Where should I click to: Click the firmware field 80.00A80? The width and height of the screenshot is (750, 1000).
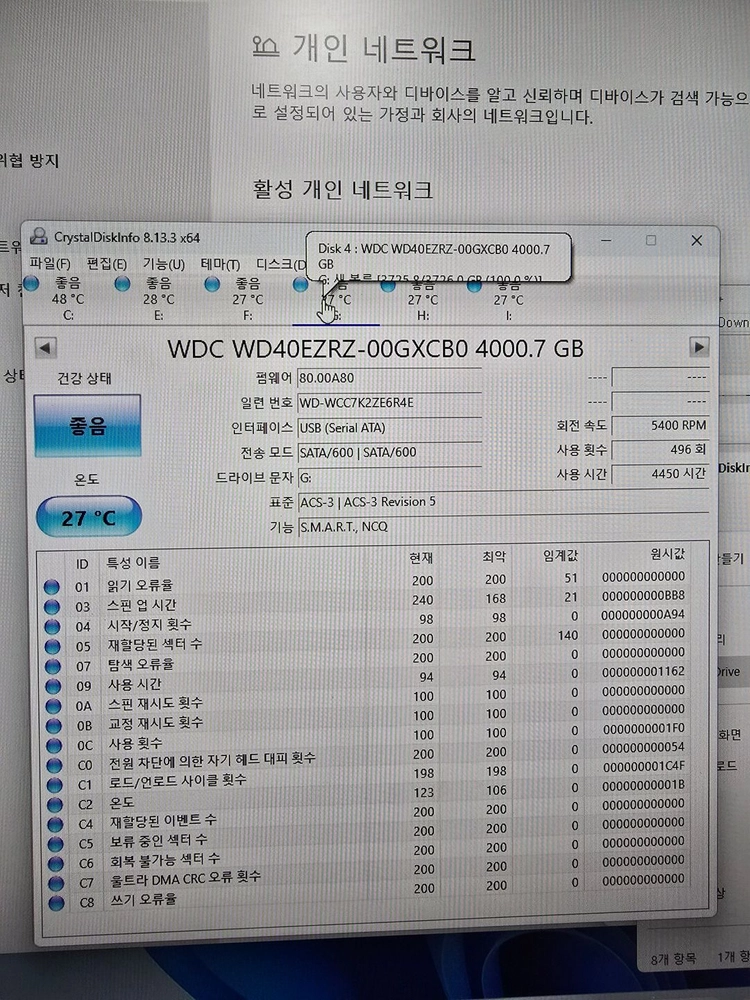coord(389,378)
